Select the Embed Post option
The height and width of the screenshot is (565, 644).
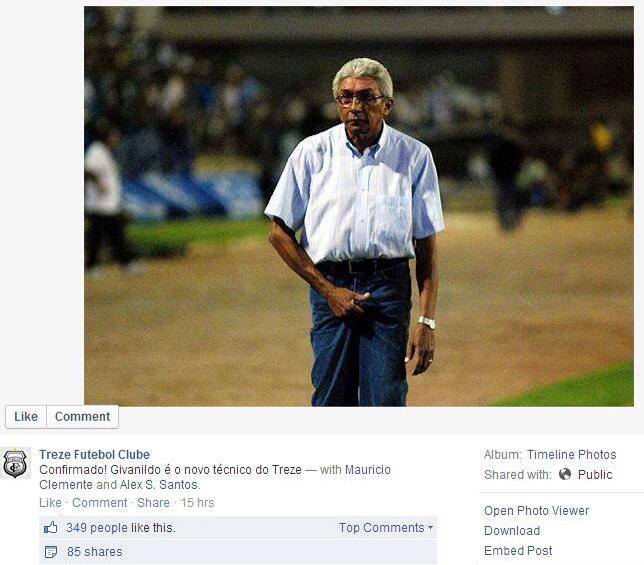518,551
